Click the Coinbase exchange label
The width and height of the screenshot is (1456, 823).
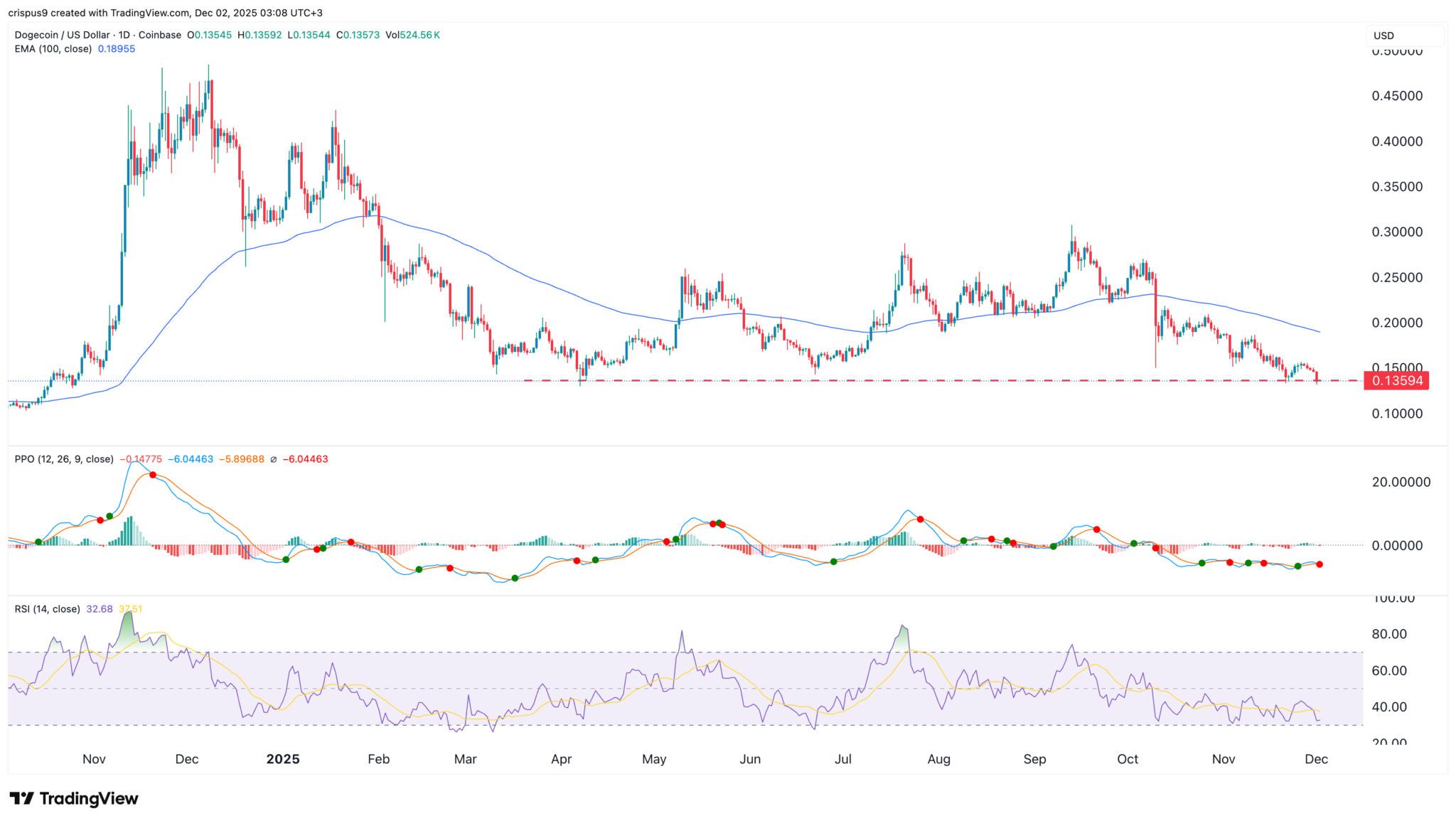point(160,34)
